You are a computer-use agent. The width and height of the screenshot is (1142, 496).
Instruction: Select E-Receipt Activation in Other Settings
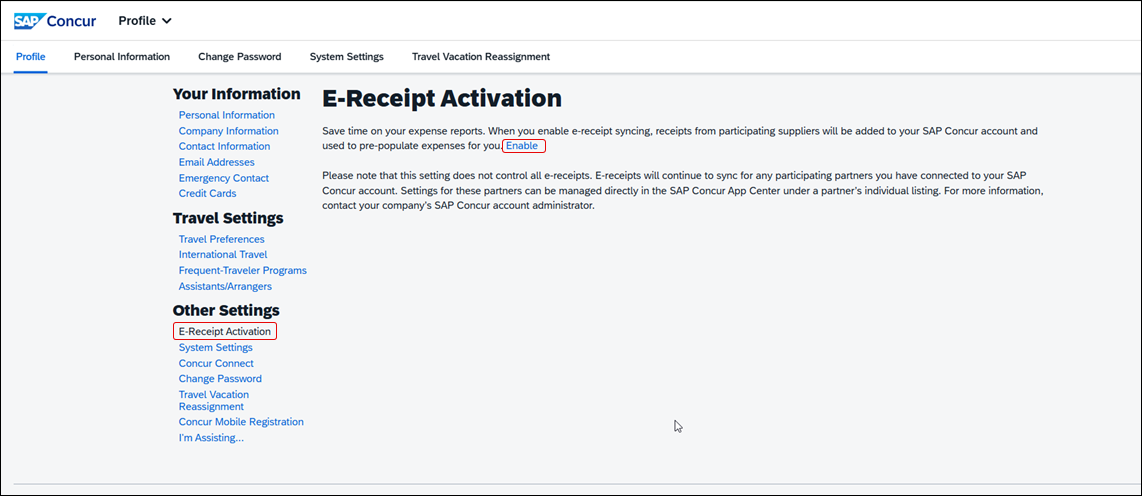[x=225, y=331]
